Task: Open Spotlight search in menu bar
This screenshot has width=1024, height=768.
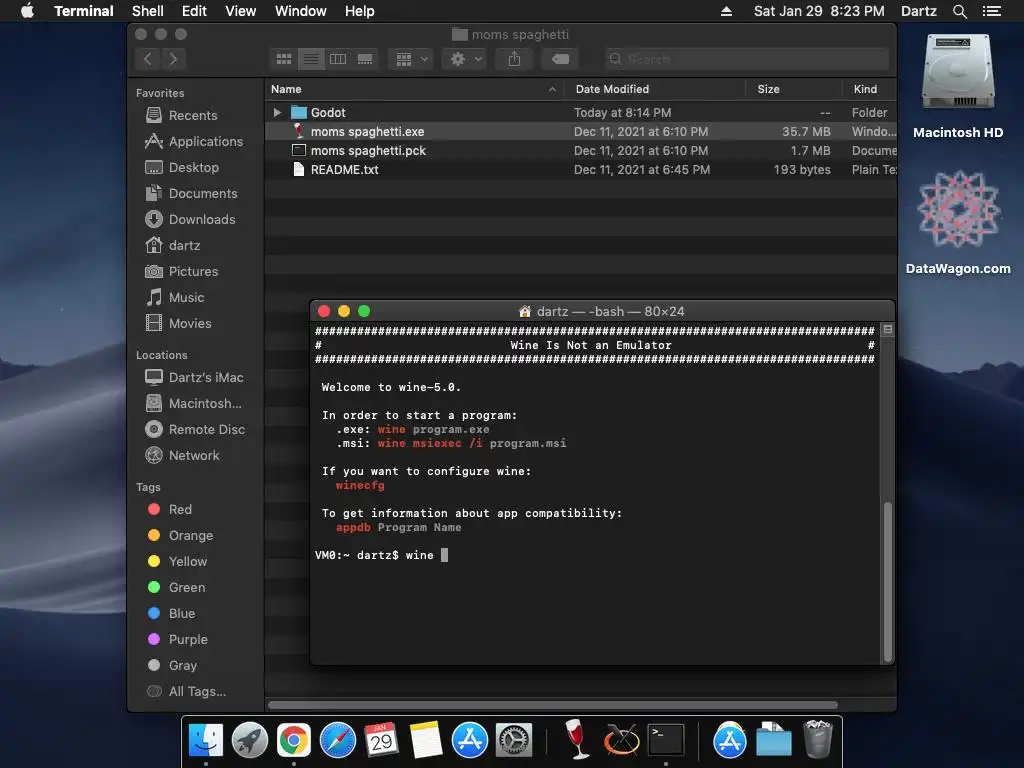Action: pos(959,11)
